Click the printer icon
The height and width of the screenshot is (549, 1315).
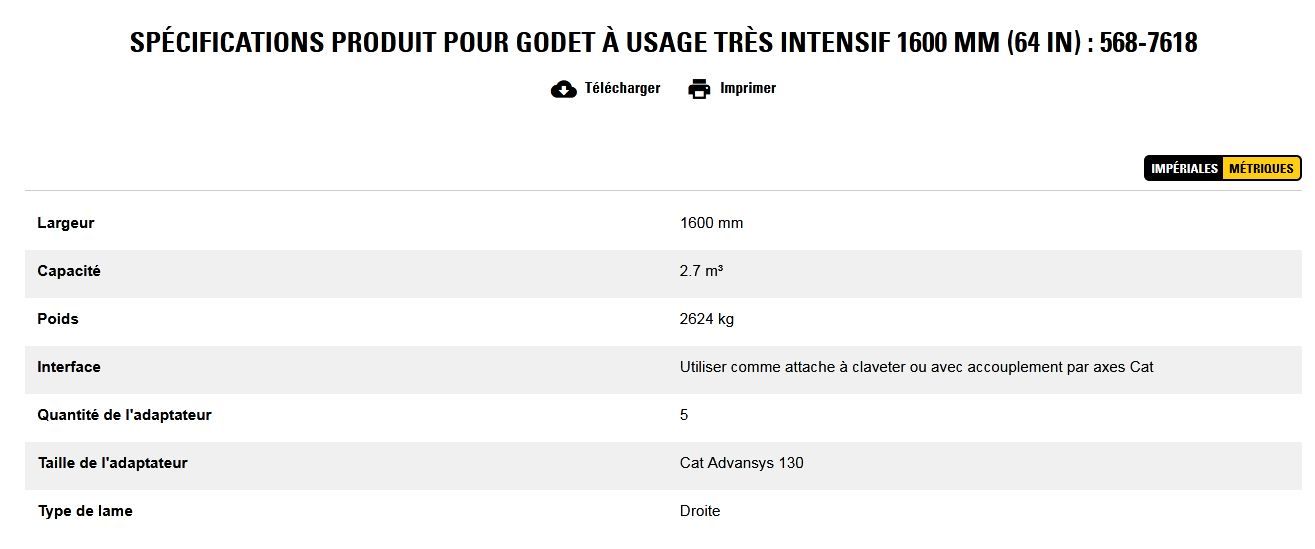pyautogui.click(x=699, y=89)
